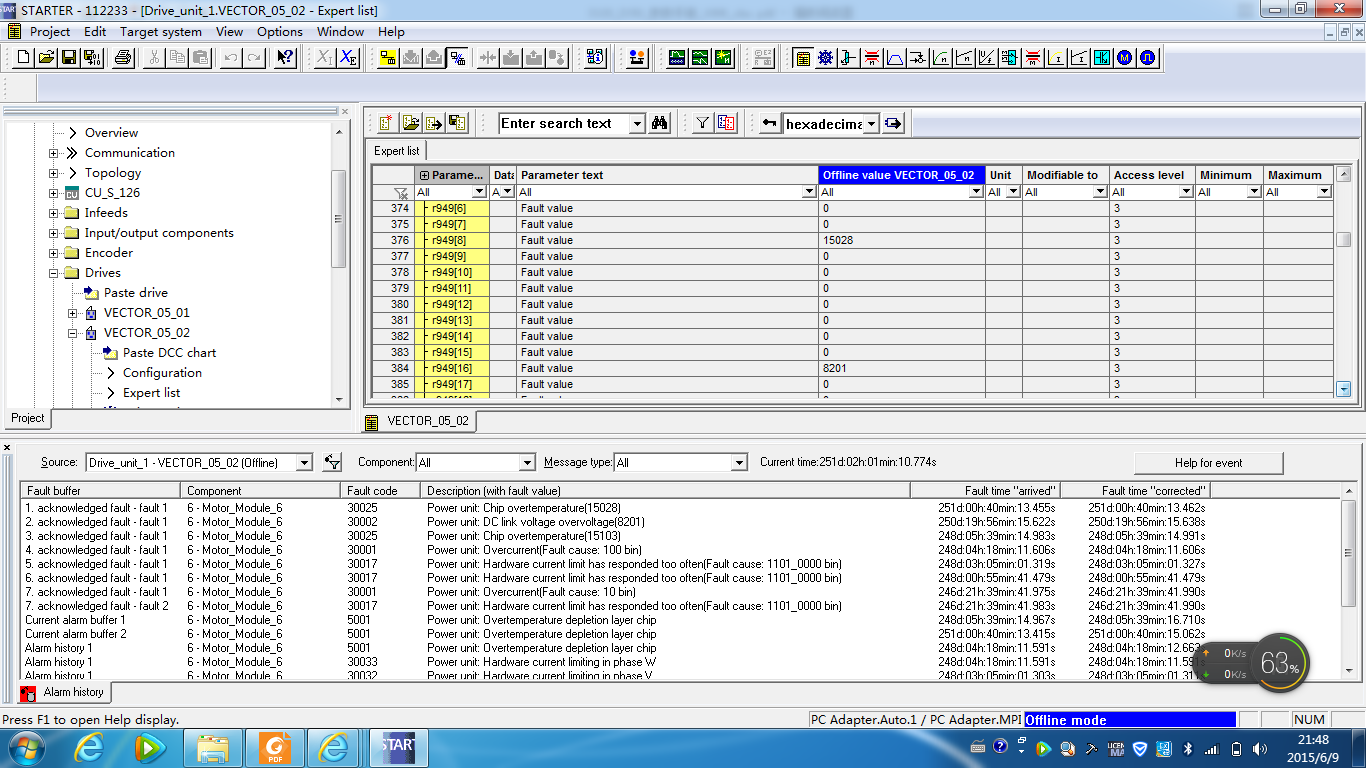The height and width of the screenshot is (768, 1366).
Task: Activate the context help arrow icon
Action: click(285, 58)
